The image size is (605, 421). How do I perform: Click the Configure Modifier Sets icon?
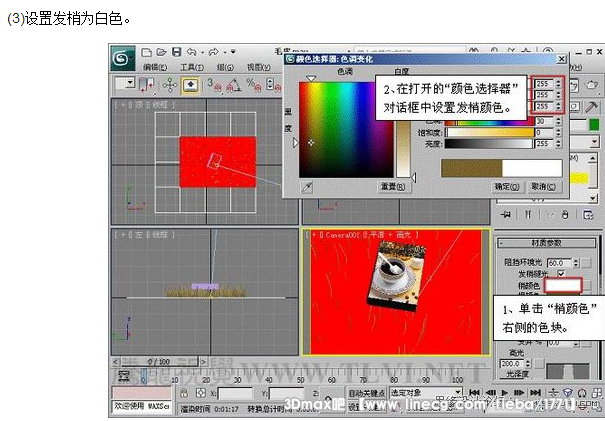pos(588,215)
